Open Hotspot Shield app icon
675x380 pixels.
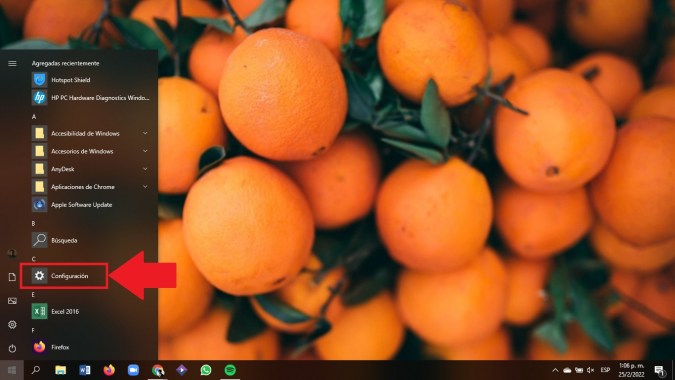coord(39,80)
